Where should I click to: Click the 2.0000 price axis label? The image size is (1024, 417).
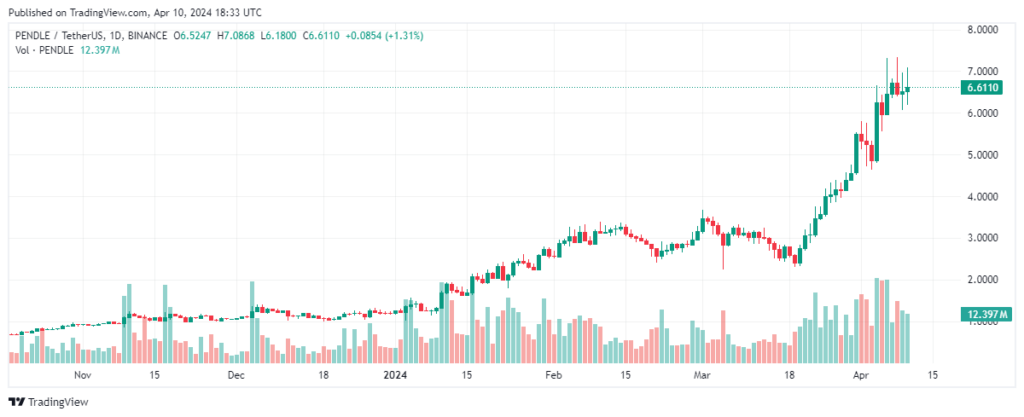tap(984, 280)
